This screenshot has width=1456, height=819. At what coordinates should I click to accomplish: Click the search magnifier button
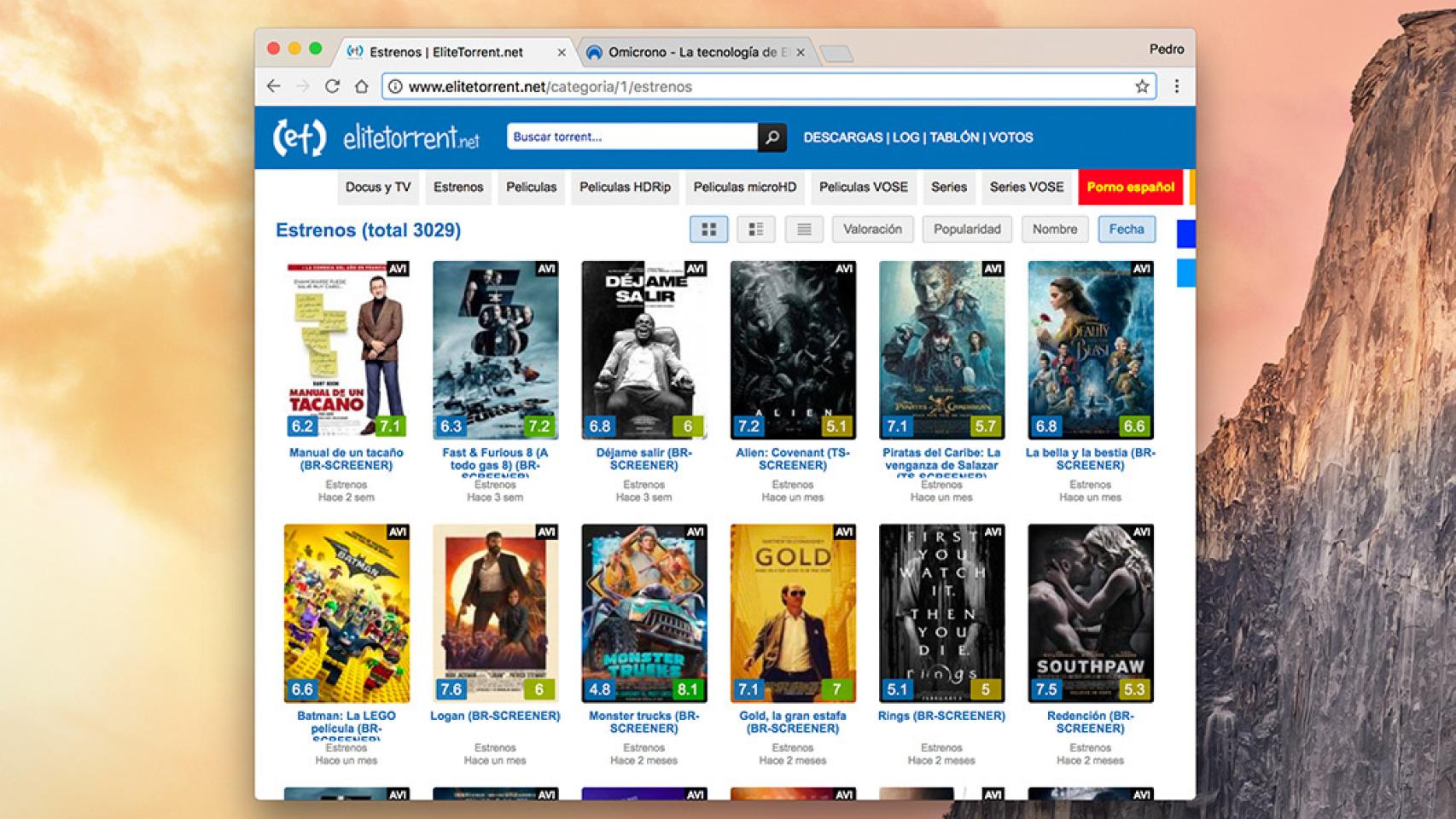pos(772,137)
